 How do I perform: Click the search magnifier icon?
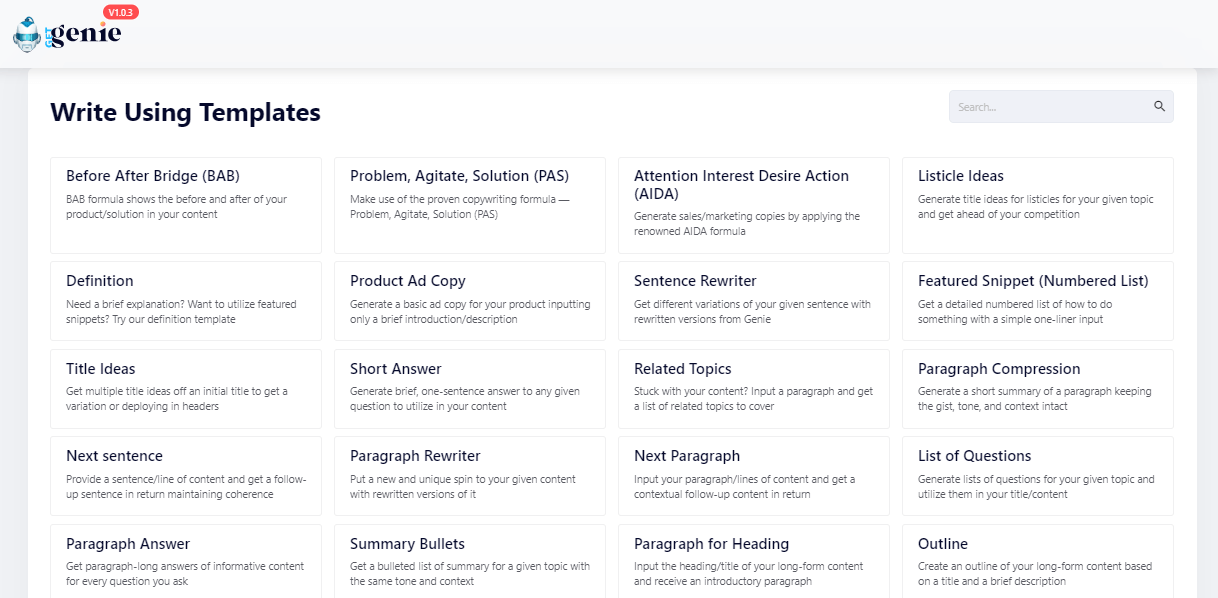click(x=1160, y=106)
